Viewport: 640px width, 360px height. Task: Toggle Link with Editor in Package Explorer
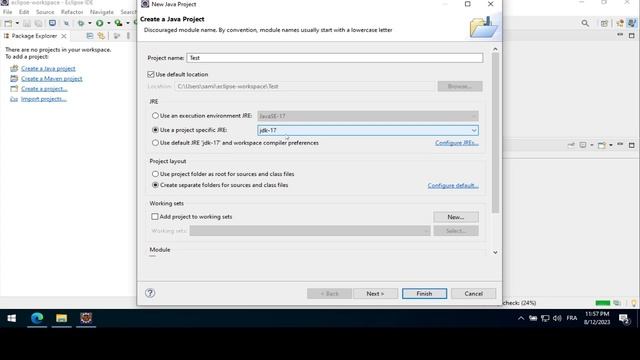(x=101, y=36)
